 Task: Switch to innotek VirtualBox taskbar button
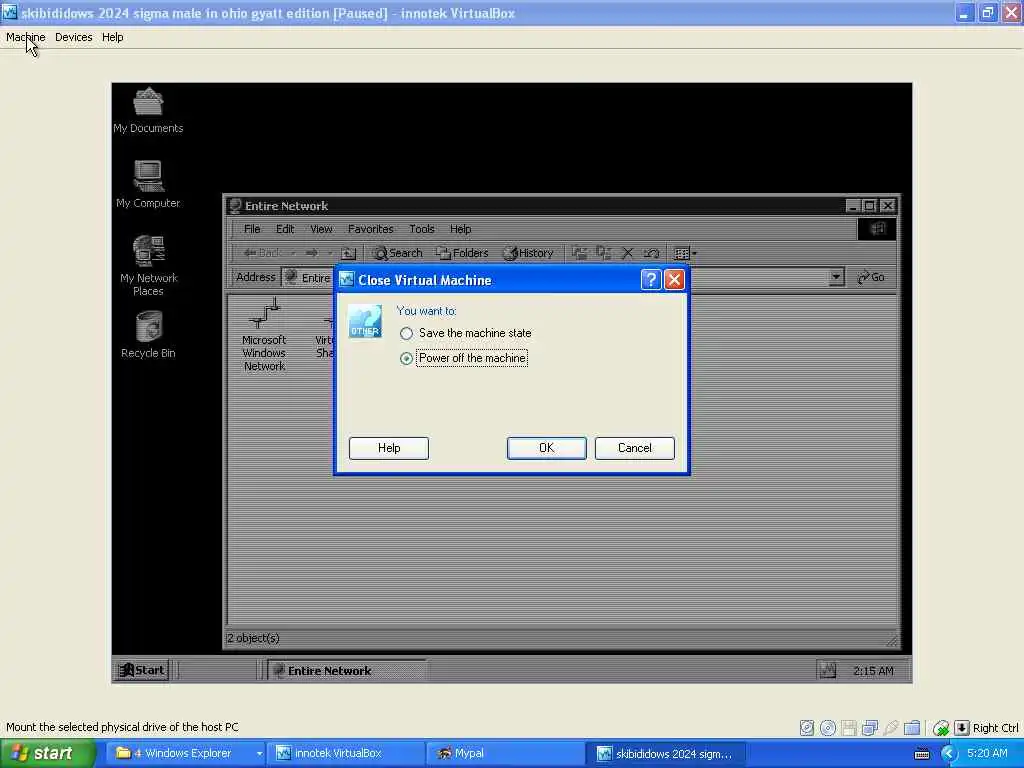(345, 753)
